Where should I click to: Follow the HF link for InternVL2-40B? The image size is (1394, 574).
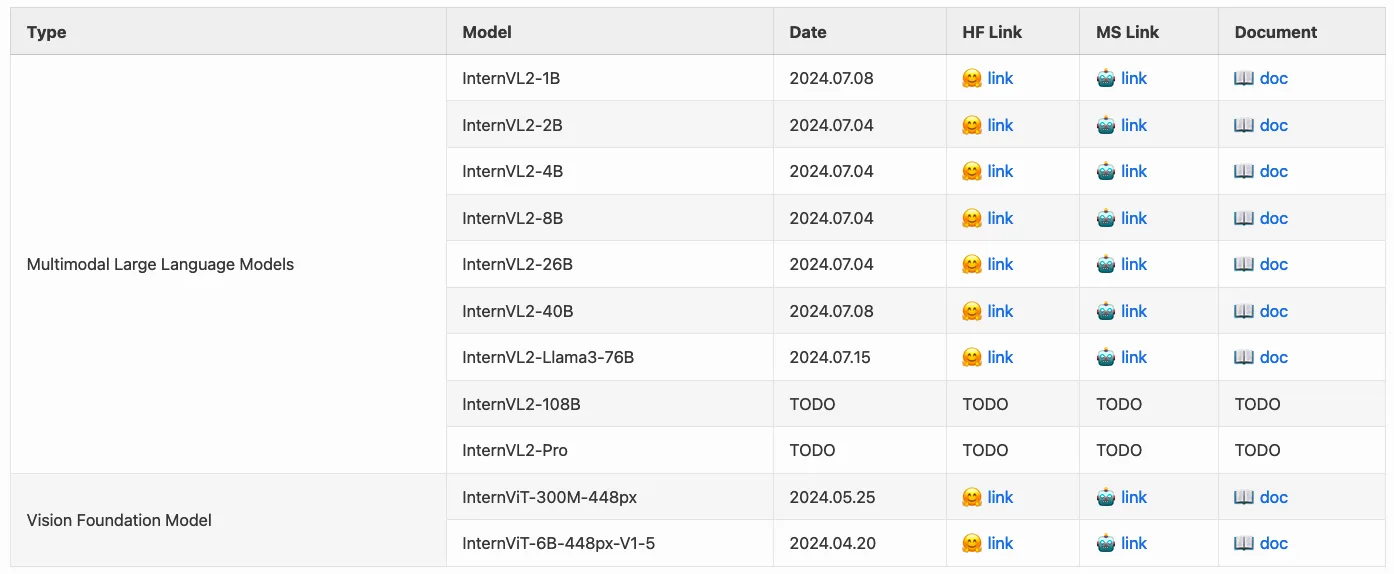point(1000,311)
